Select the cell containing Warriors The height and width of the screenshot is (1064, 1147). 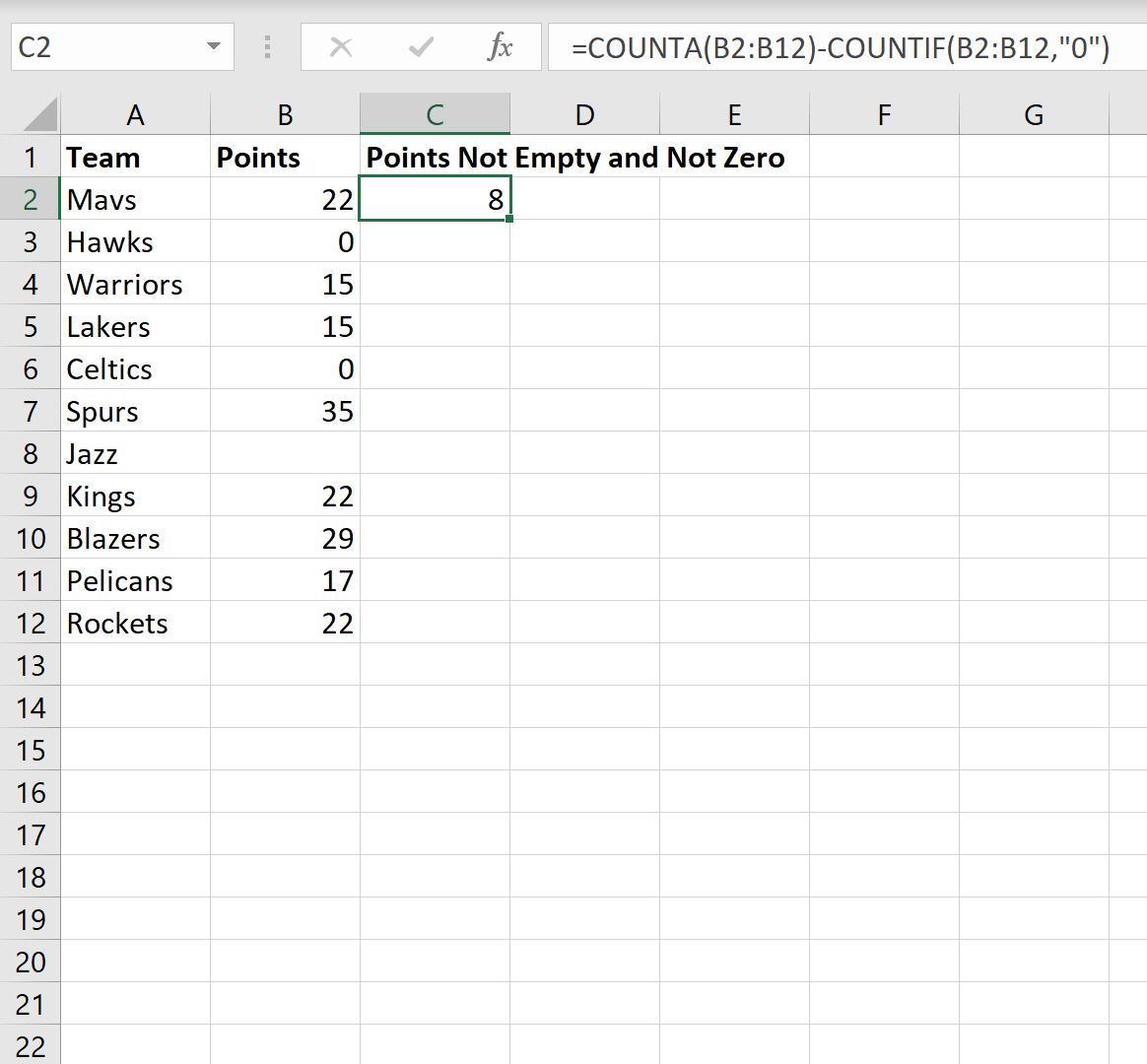click(x=135, y=284)
